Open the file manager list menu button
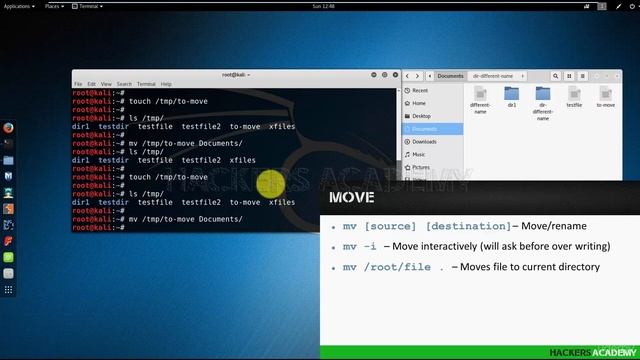Image resolution: width=640 pixels, height=360 pixels. tap(582, 76)
